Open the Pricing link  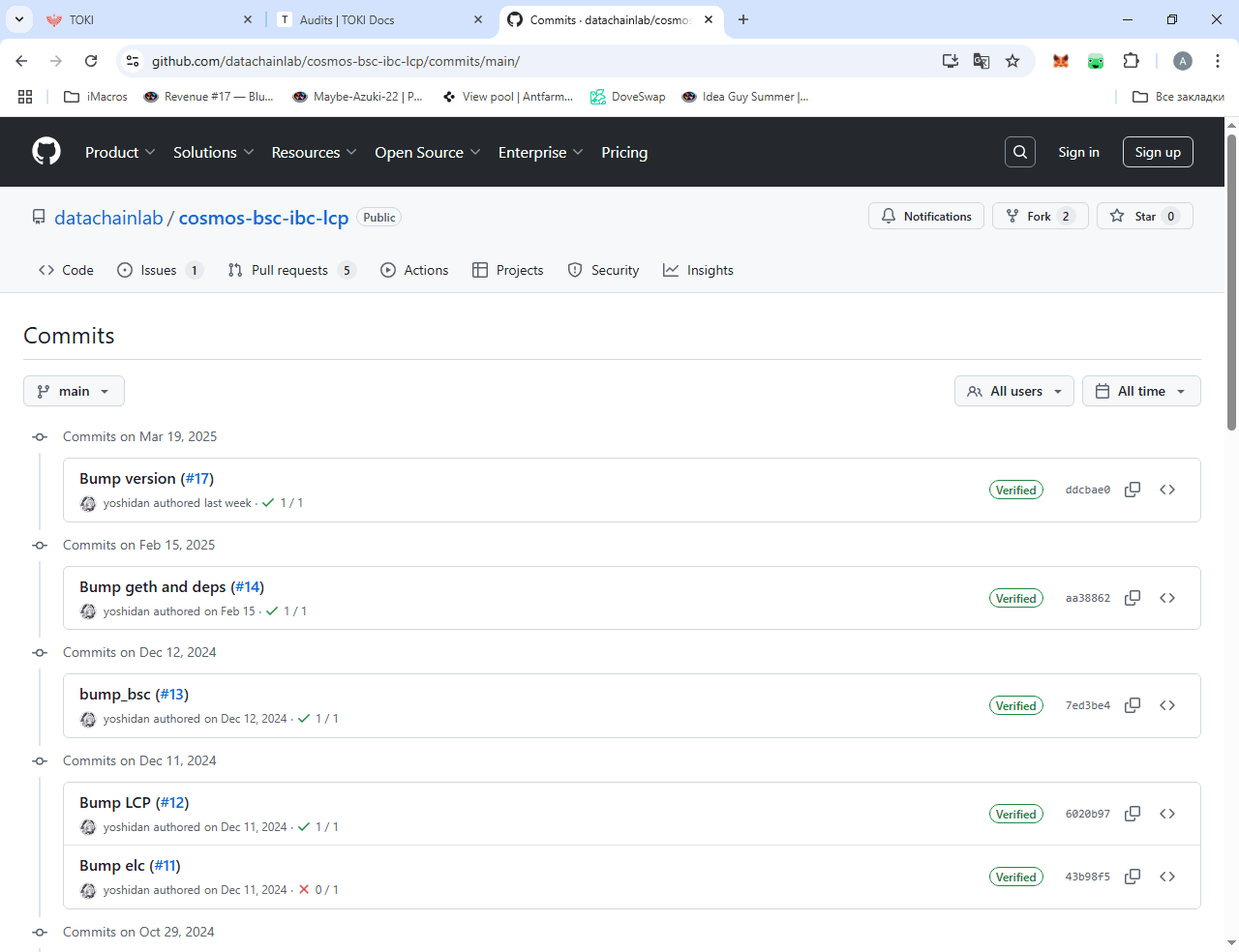[624, 152]
